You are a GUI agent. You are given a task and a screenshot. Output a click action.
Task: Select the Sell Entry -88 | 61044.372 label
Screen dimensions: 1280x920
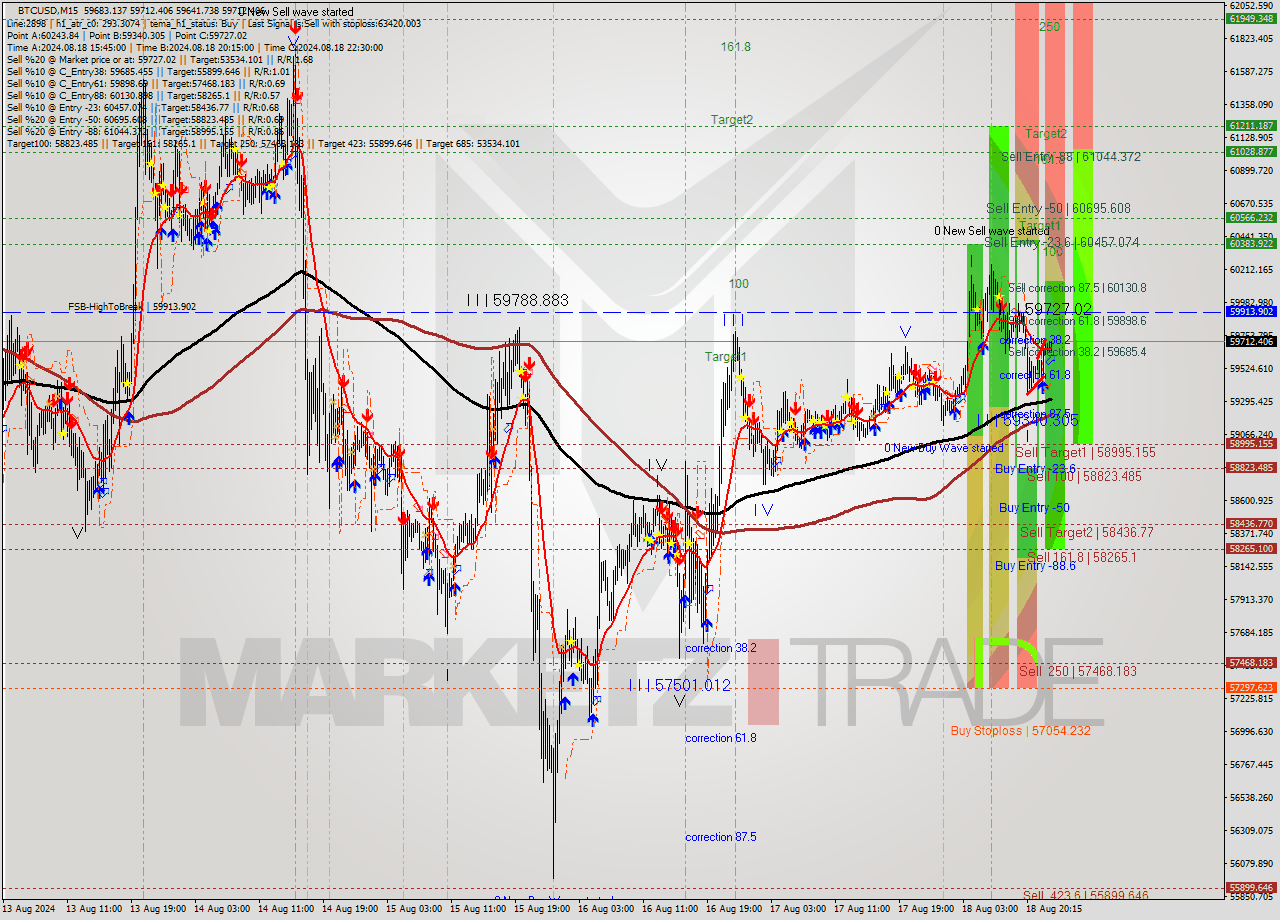click(x=1071, y=157)
